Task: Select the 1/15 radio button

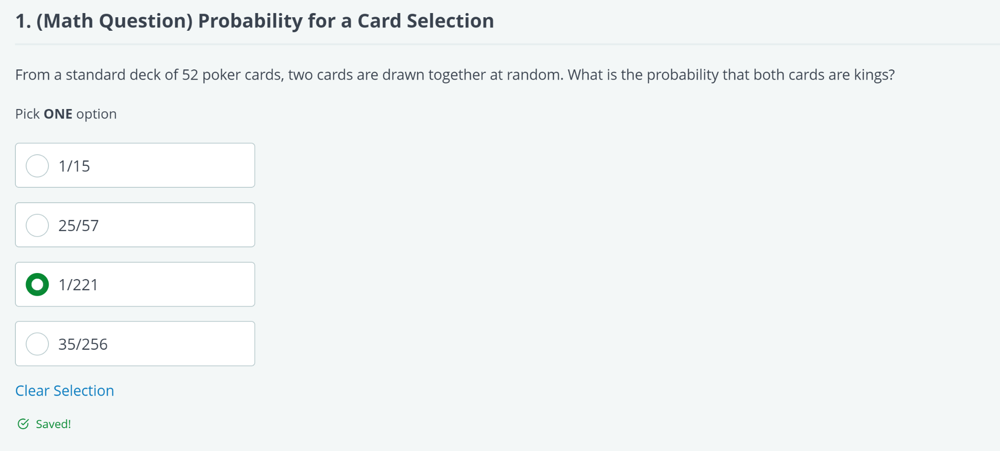Action: [37, 166]
